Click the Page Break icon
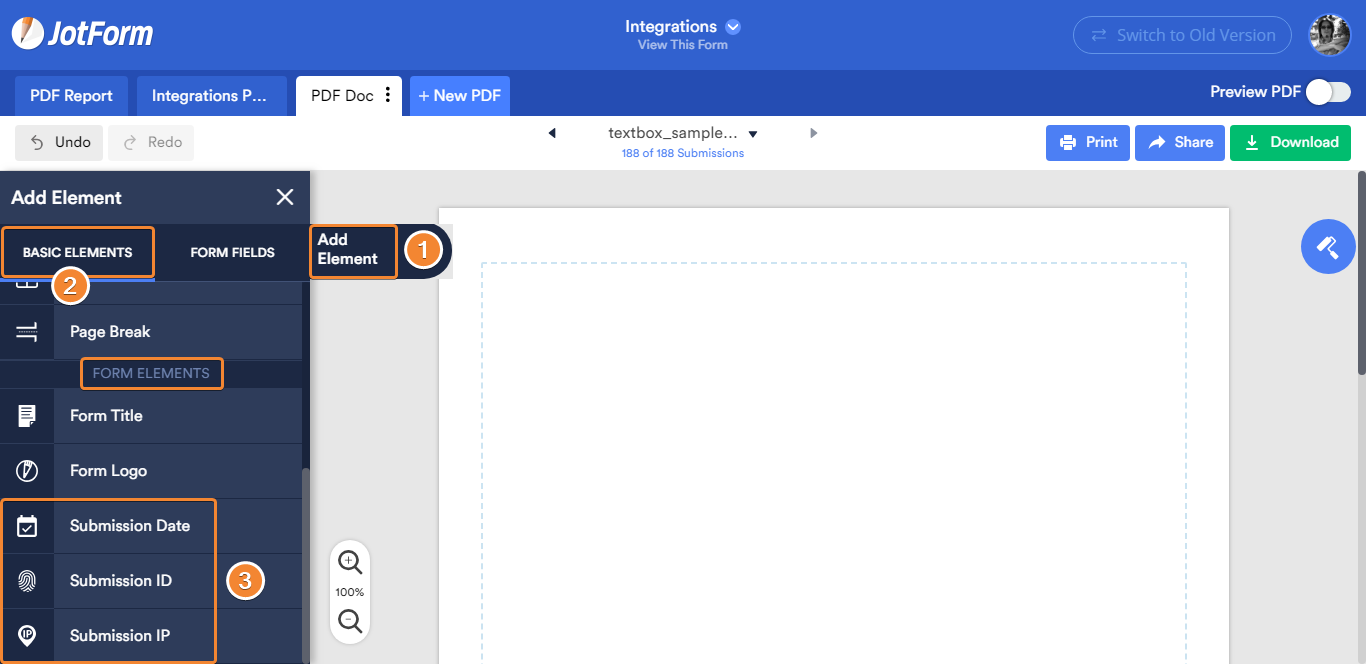Image resolution: width=1366 pixels, height=664 pixels. pyautogui.click(x=27, y=332)
